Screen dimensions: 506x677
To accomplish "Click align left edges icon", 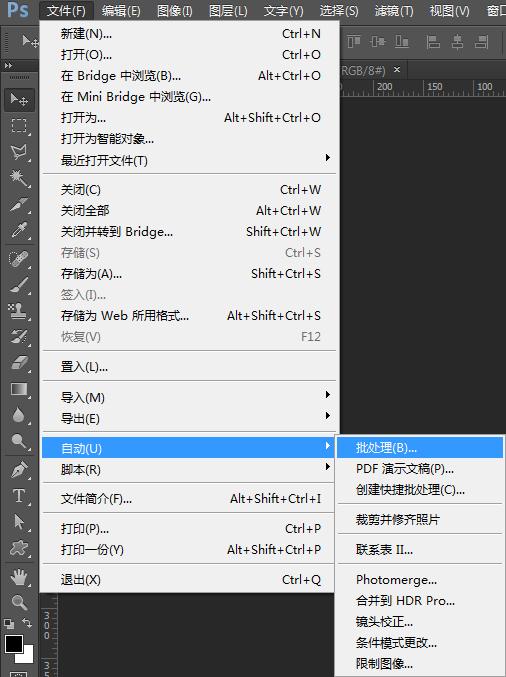I will tap(433, 42).
